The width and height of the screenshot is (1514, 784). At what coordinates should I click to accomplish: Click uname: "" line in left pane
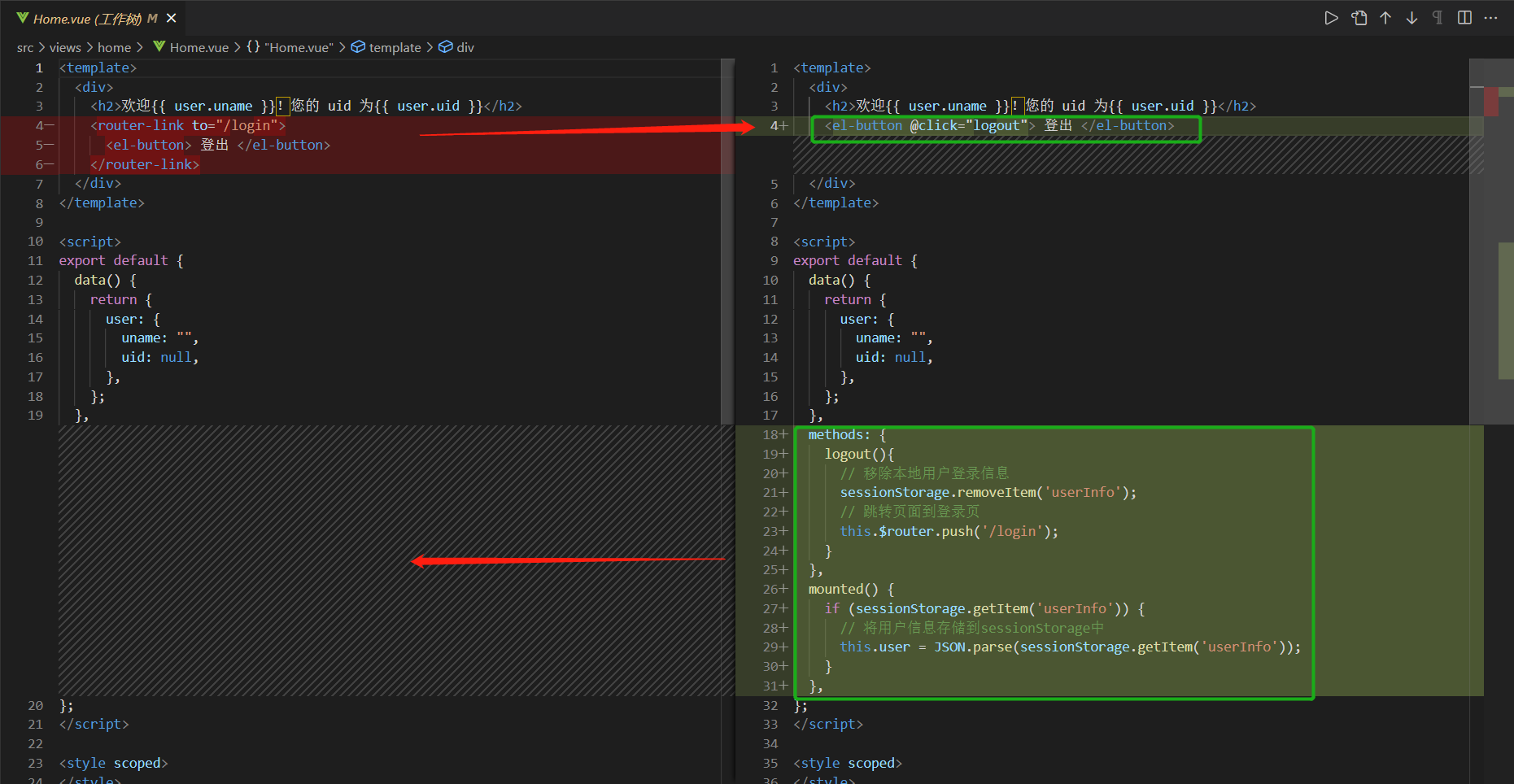160,338
